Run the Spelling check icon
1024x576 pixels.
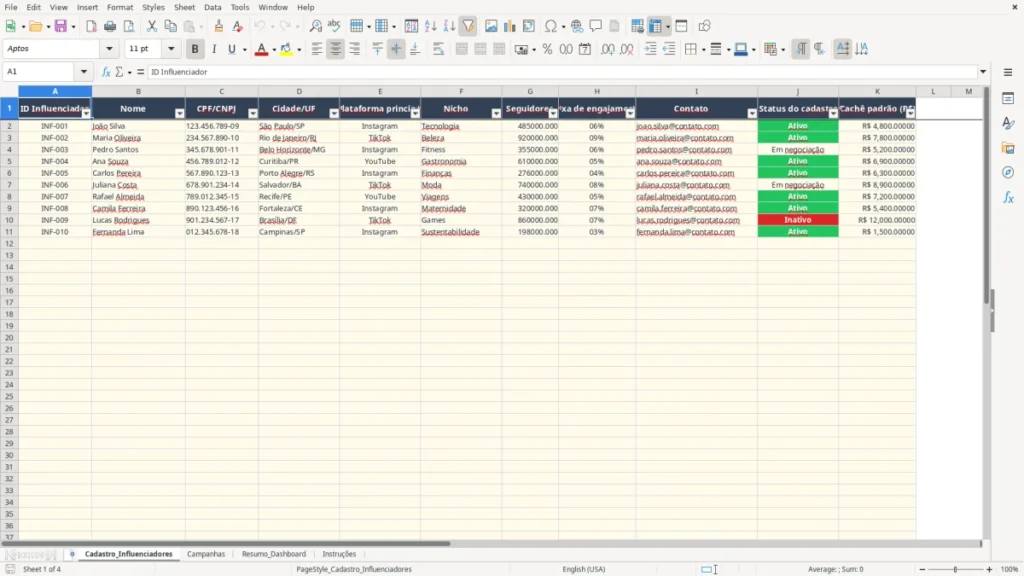point(334,26)
